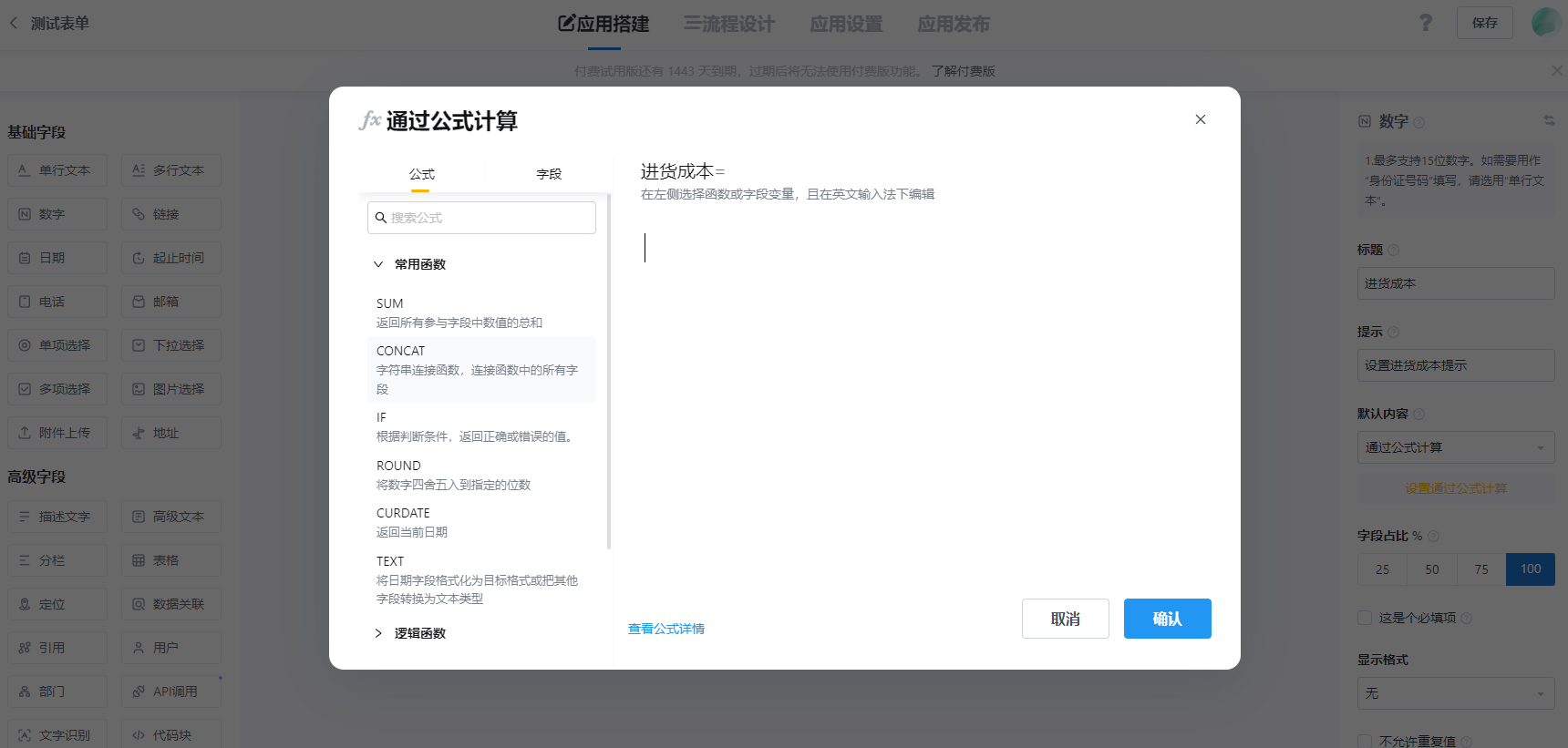This screenshot has height=748, width=1568.
Task: Open the 应用设置 tab
Action: point(846,24)
